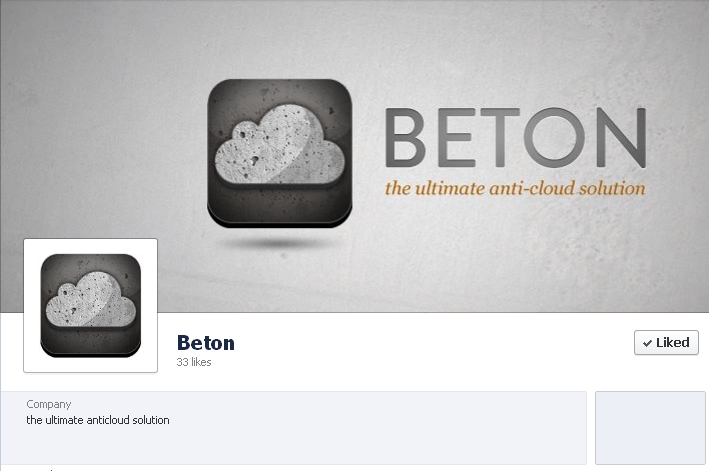
Task: Click the anticloud description text under Company
Action: pyautogui.click(x=98, y=420)
